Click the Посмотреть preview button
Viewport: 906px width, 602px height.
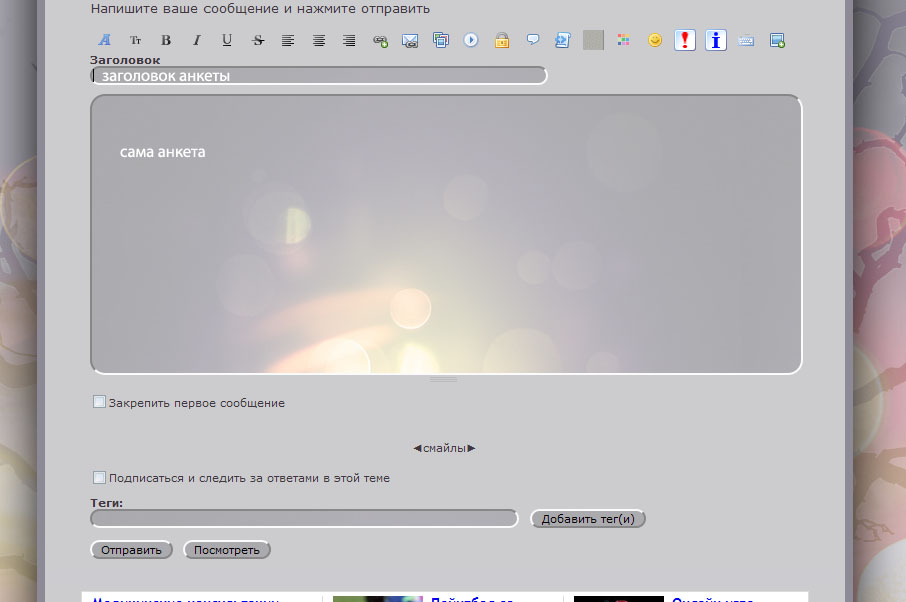tap(226, 549)
